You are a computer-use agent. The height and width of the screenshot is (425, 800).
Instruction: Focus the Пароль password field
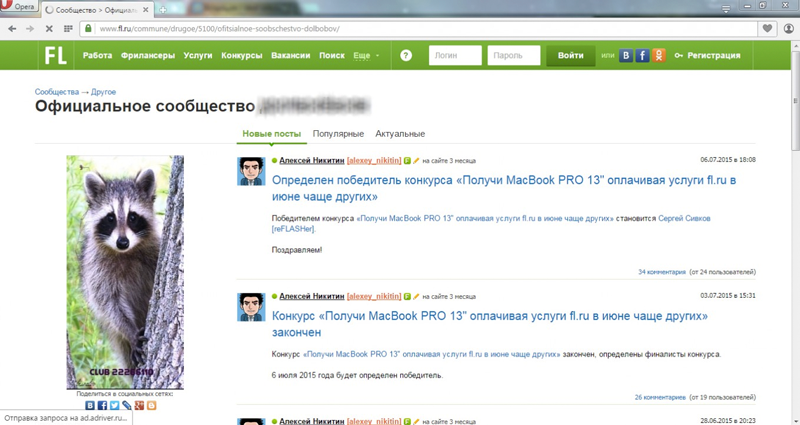coord(514,56)
